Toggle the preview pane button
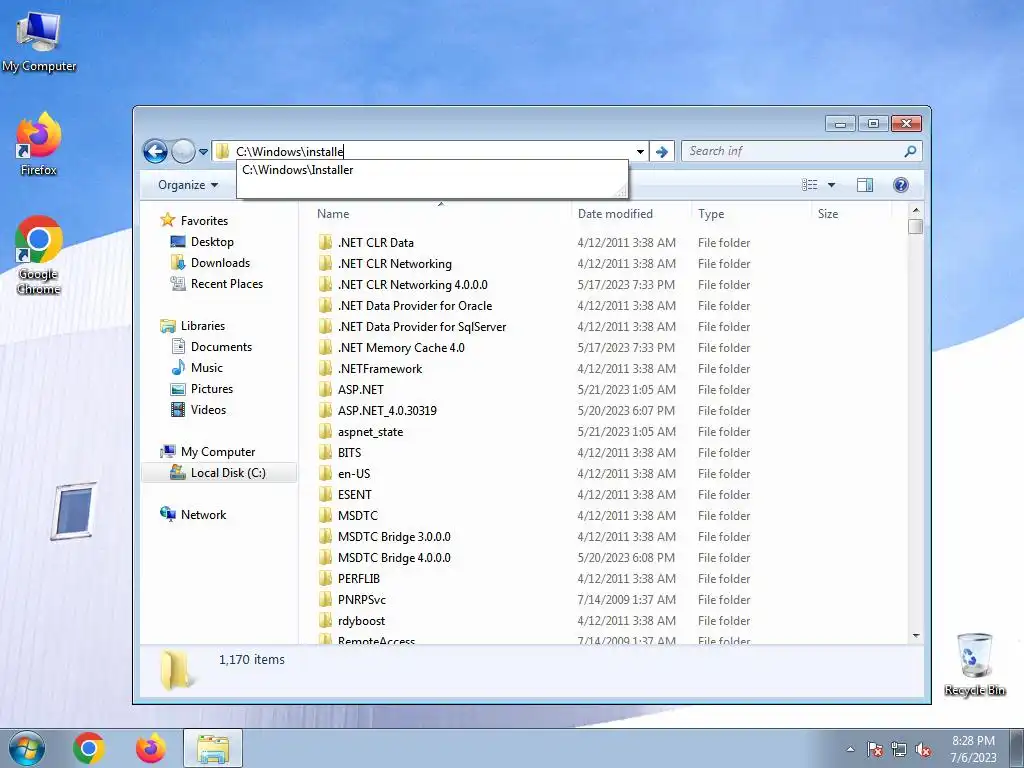Viewport: 1024px width, 768px height. [865, 185]
